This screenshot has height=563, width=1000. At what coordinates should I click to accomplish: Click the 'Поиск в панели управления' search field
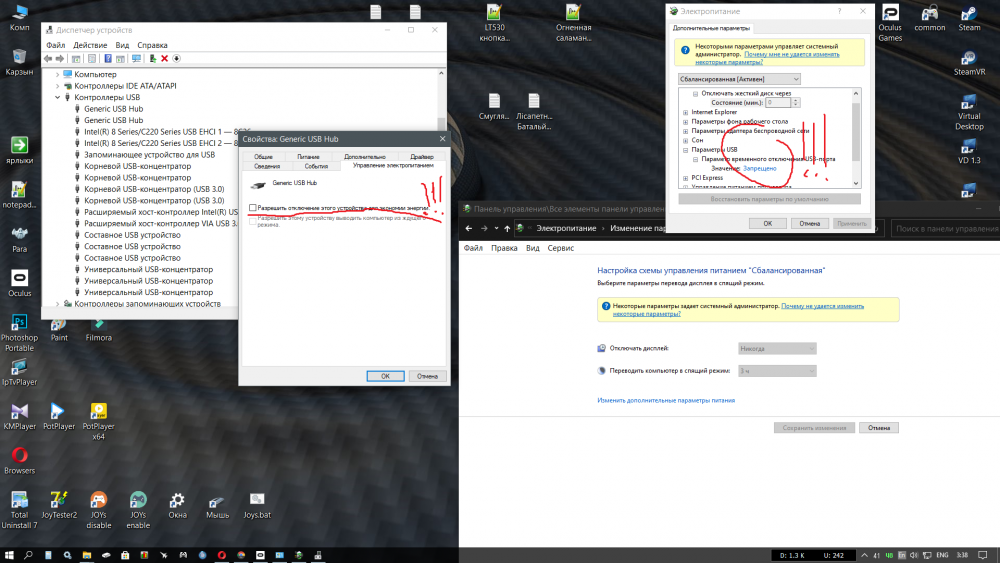946,228
